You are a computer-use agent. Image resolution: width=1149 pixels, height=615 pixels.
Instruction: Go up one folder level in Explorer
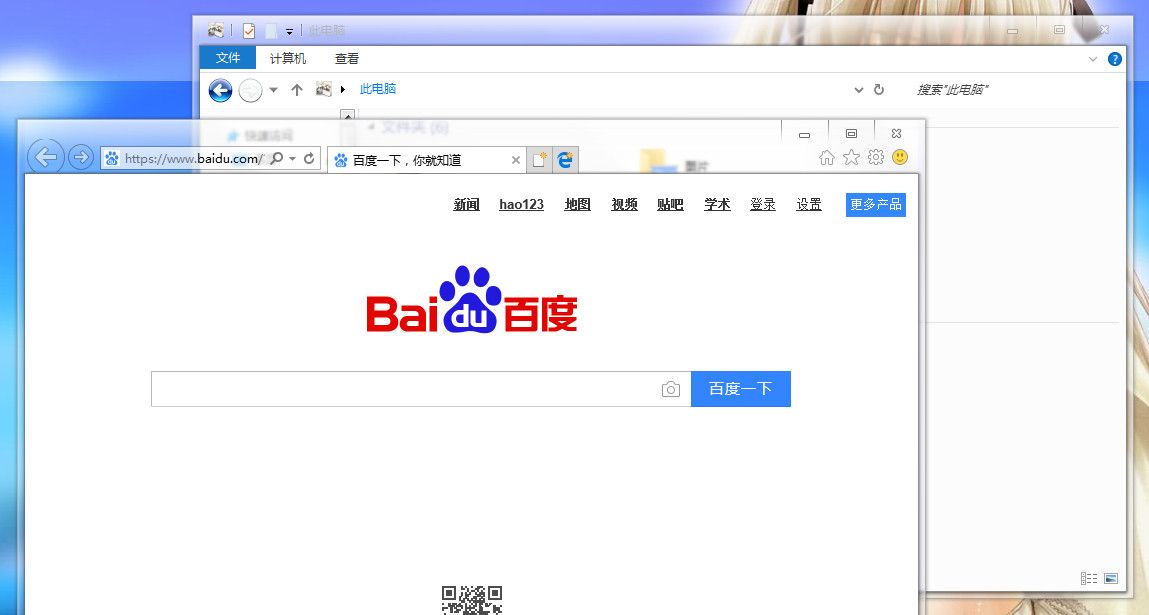click(x=297, y=89)
